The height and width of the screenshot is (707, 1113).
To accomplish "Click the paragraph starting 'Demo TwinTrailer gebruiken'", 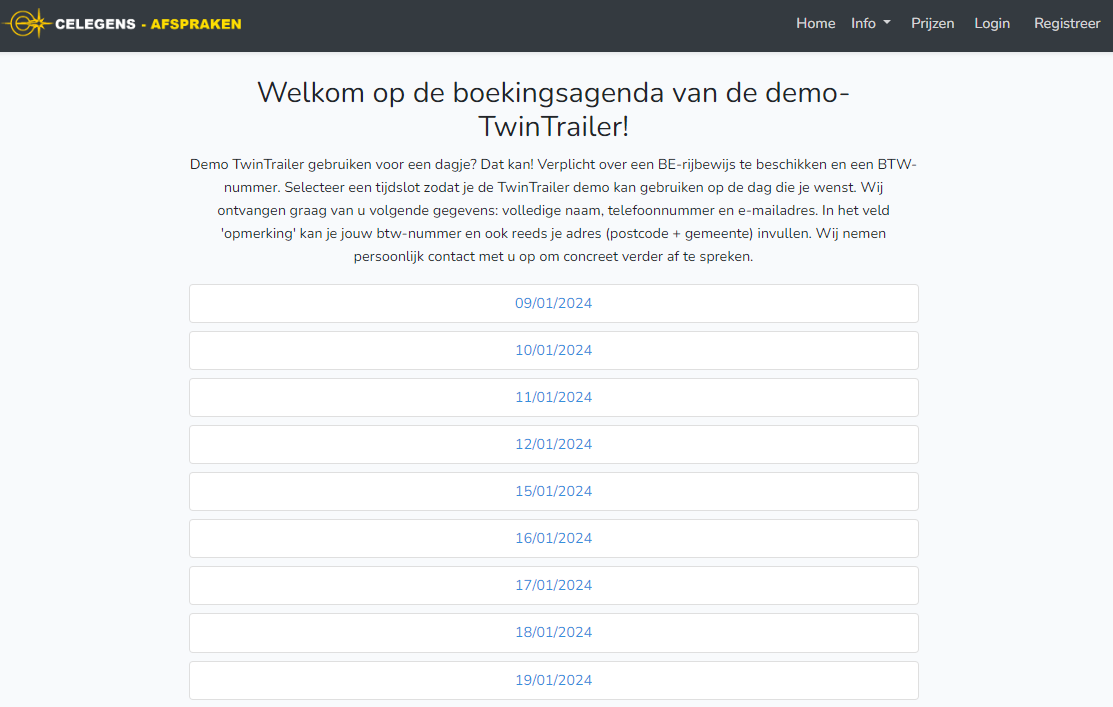I will 554,210.
